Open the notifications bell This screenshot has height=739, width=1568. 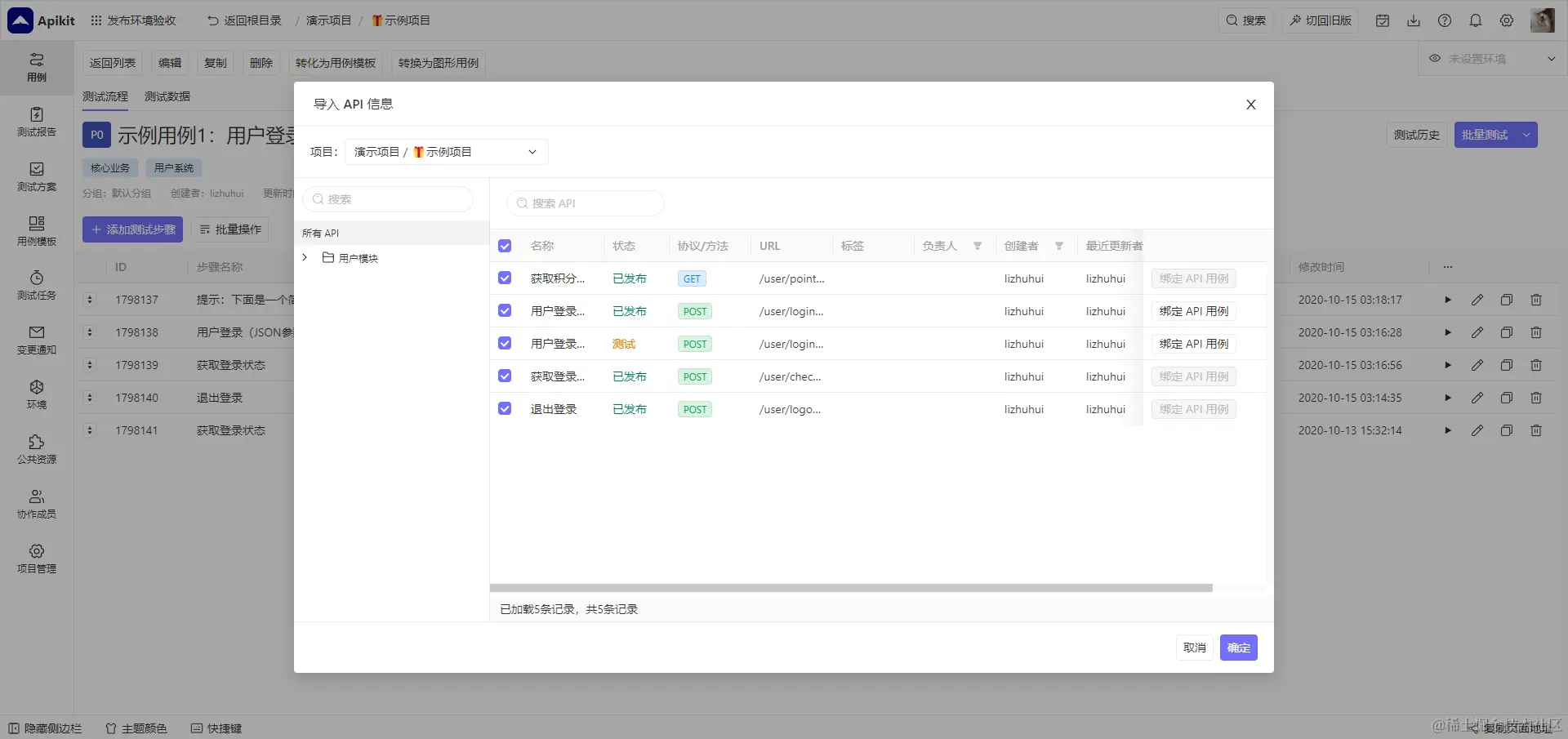coord(1476,20)
